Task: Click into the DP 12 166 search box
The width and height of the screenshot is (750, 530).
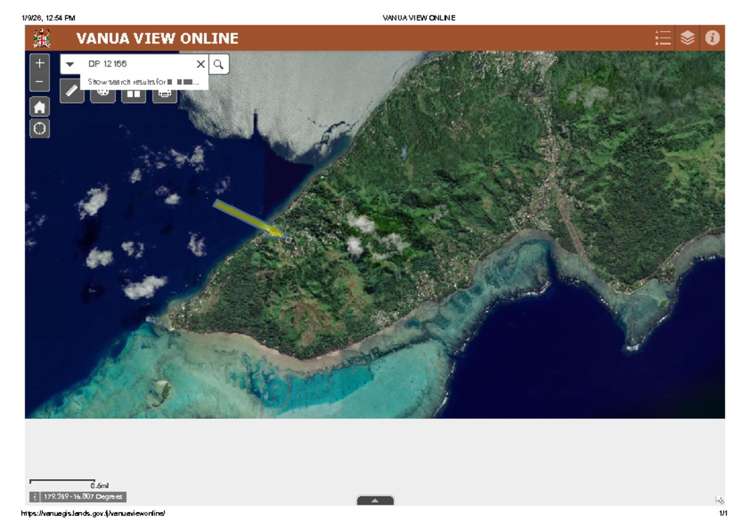Action: tap(139, 64)
